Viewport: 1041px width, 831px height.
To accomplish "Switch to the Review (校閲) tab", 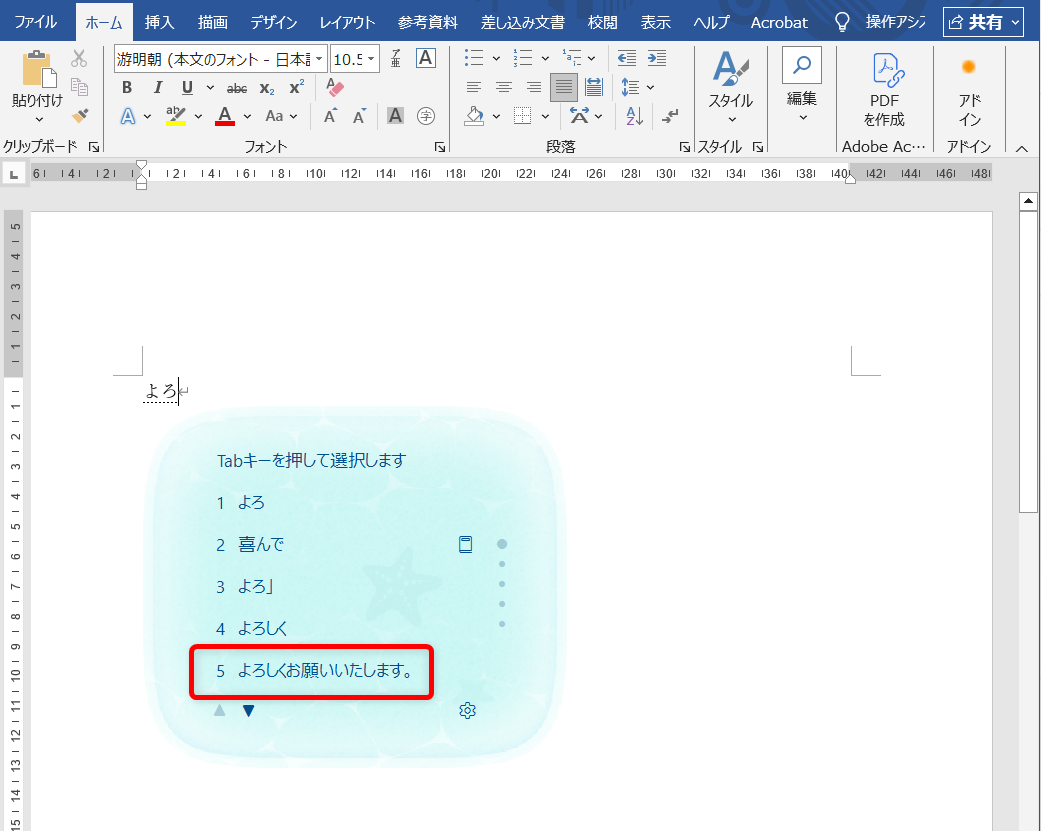I will [602, 22].
